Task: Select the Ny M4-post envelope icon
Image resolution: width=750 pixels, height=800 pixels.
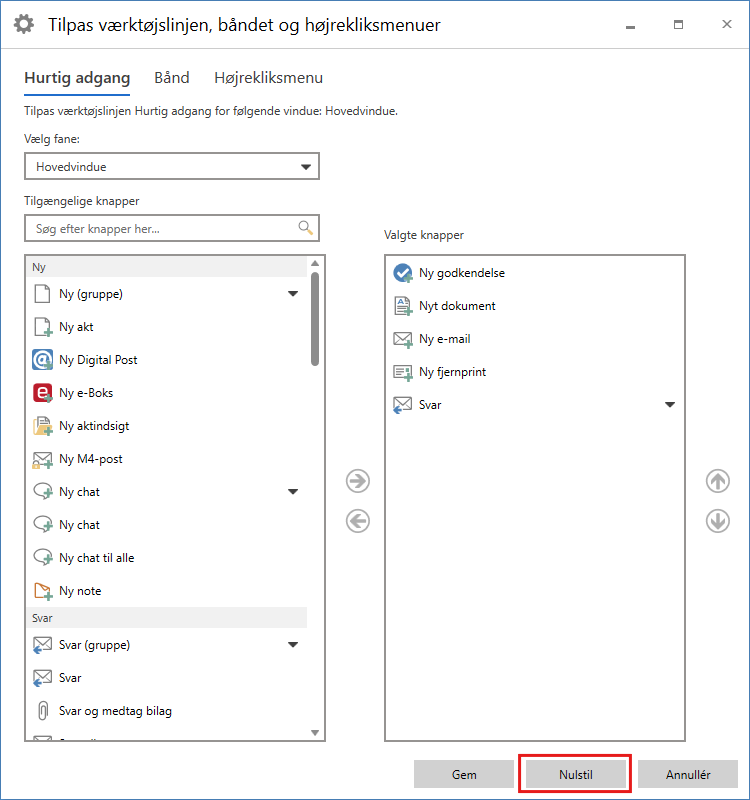Action: tap(42, 459)
